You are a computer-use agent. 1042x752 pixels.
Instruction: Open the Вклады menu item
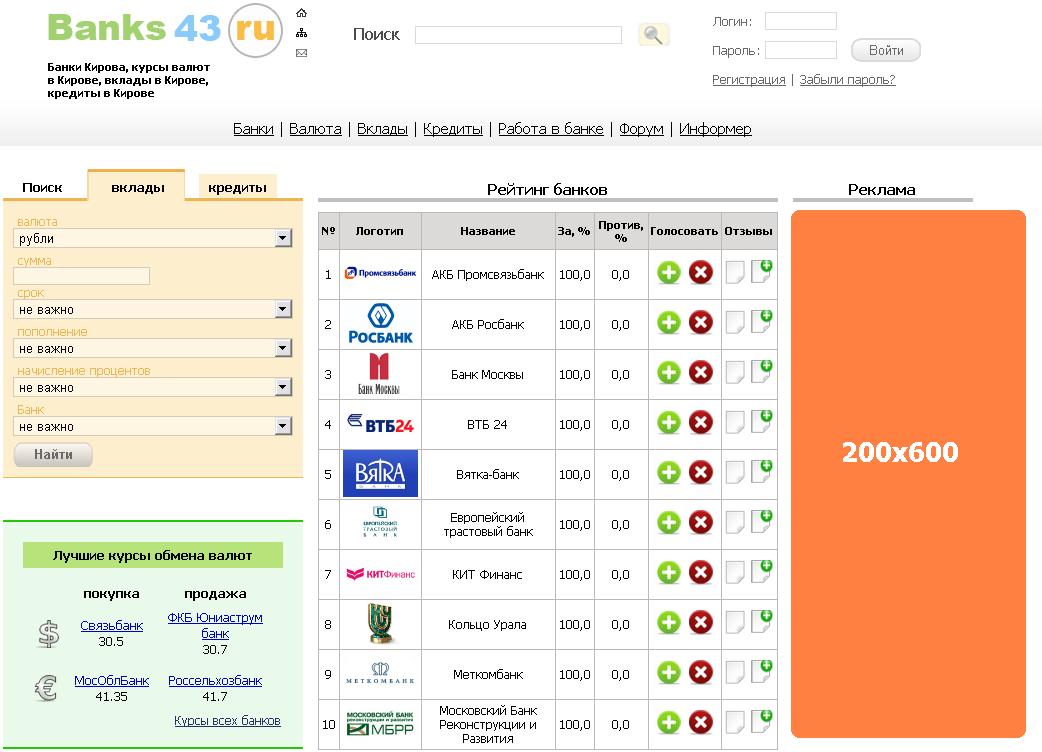(382, 129)
